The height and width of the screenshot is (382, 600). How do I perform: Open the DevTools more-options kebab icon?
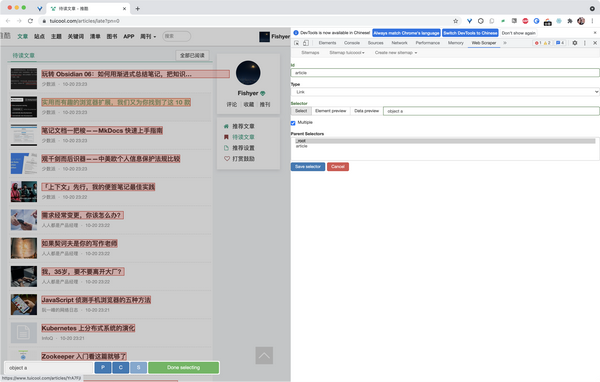click(x=585, y=43)
